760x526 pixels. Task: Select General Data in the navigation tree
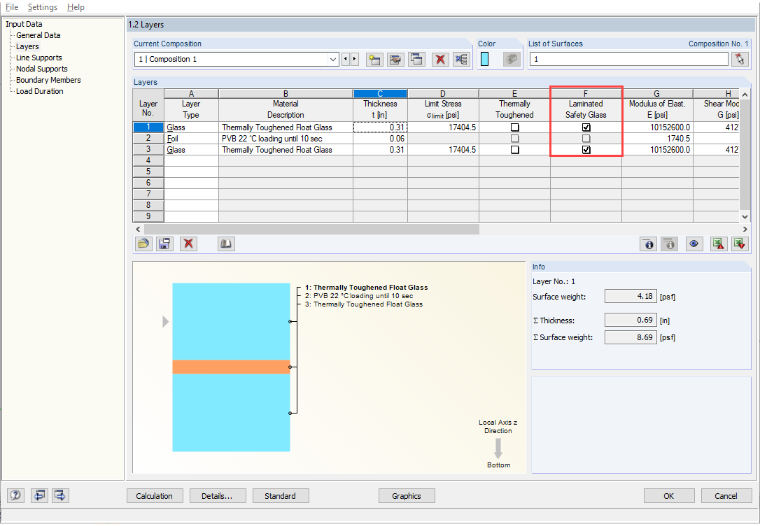38,35
